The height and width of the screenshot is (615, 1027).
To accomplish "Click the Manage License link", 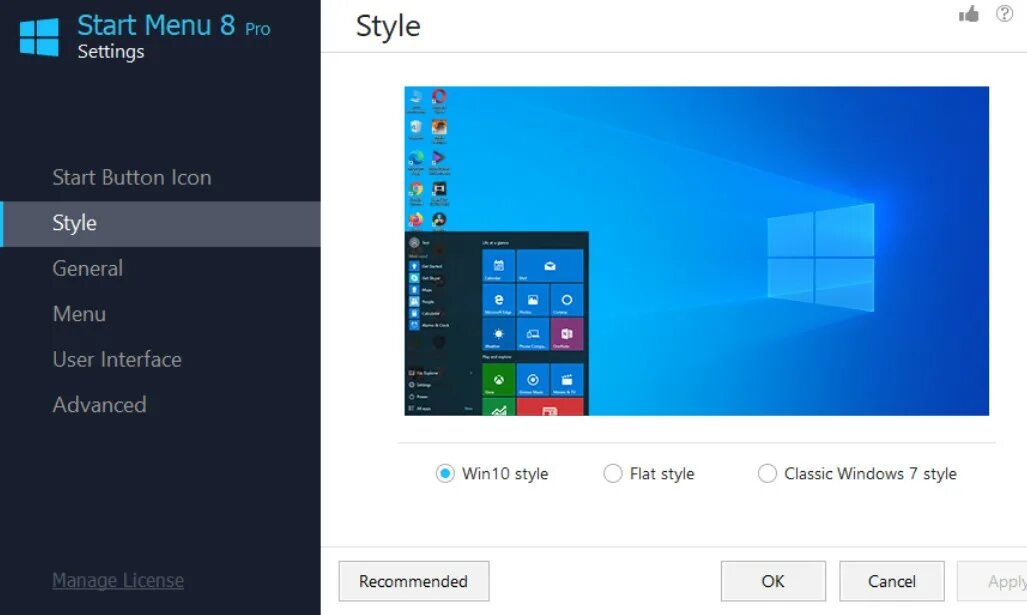I will coord(118,580).
